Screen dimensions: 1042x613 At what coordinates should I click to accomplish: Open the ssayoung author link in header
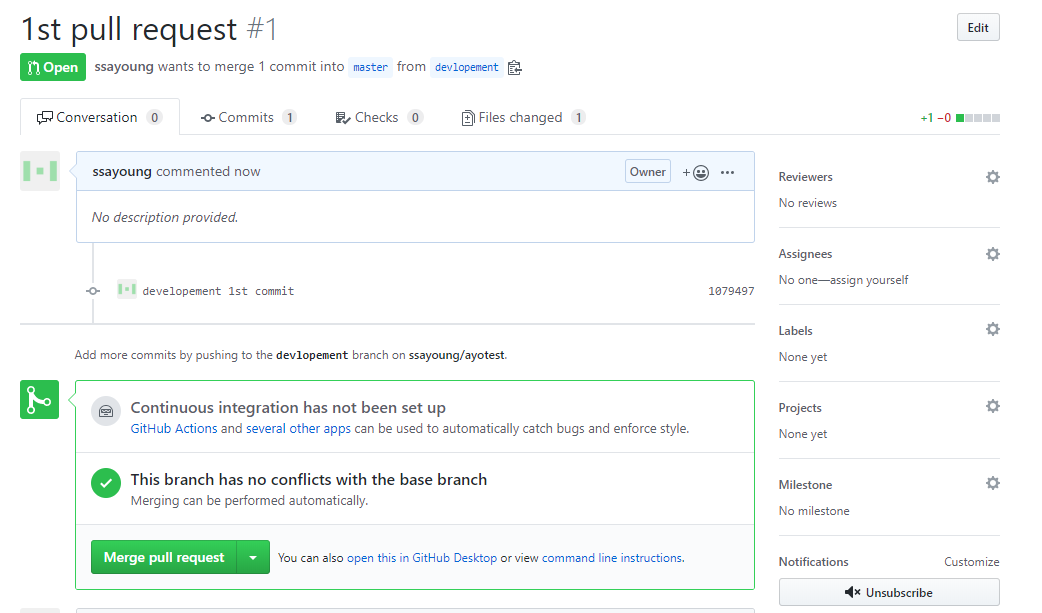point(124,66)
